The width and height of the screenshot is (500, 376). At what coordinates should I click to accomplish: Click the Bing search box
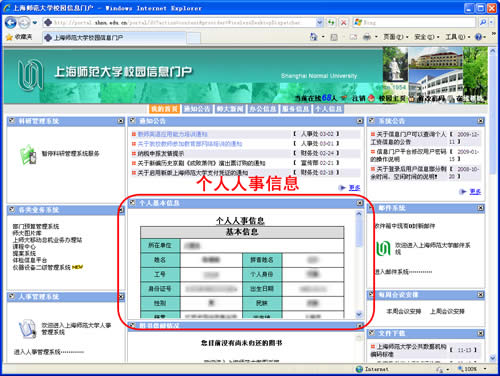pyautogui.click(x=414, y=23)
